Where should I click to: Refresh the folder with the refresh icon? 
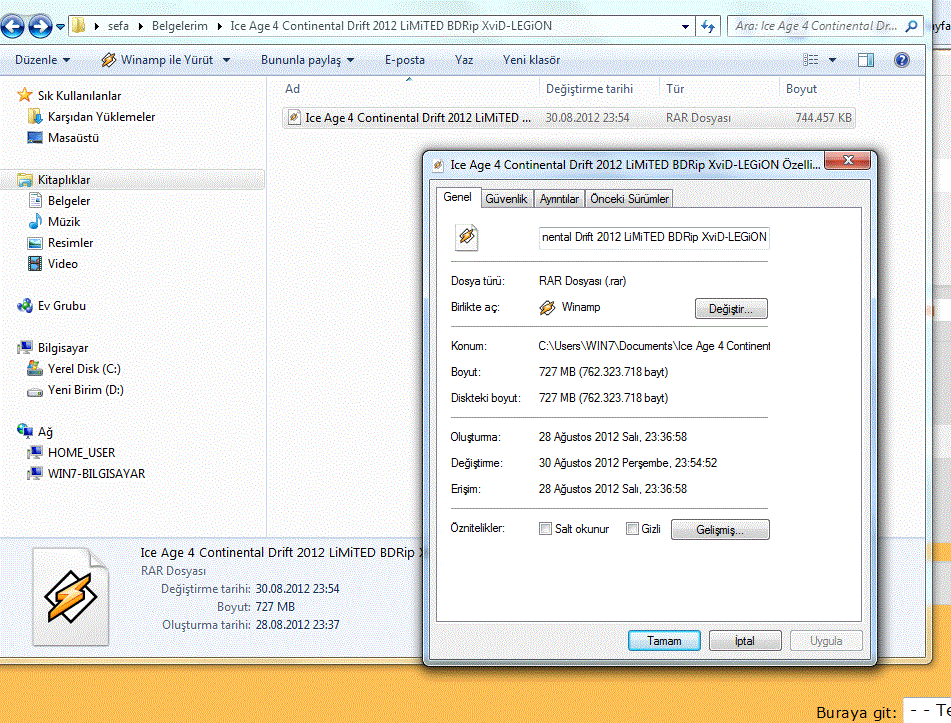tap(708, 26)
